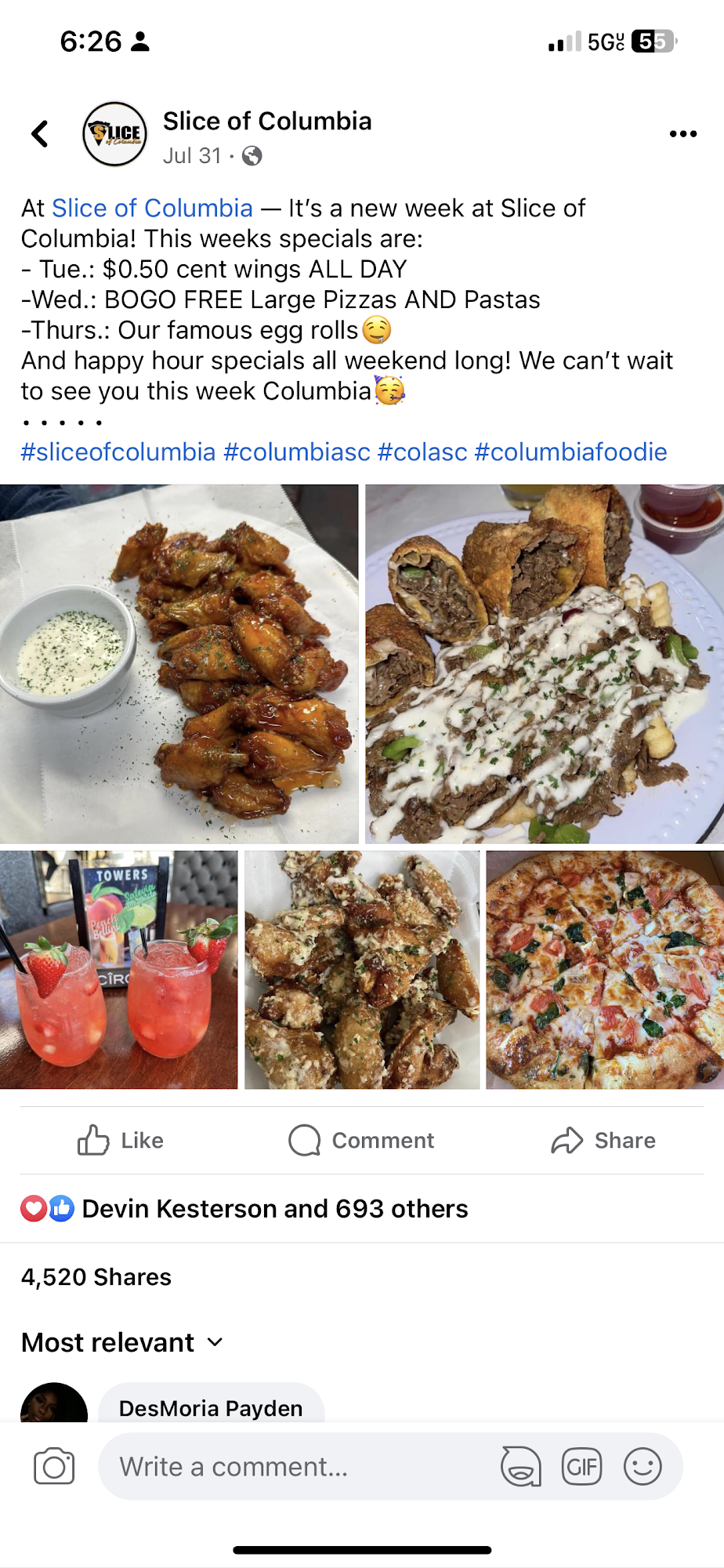Open the GIF picker
The width and height of the screenshot is (724, 1568).
tap(582, 1467)
